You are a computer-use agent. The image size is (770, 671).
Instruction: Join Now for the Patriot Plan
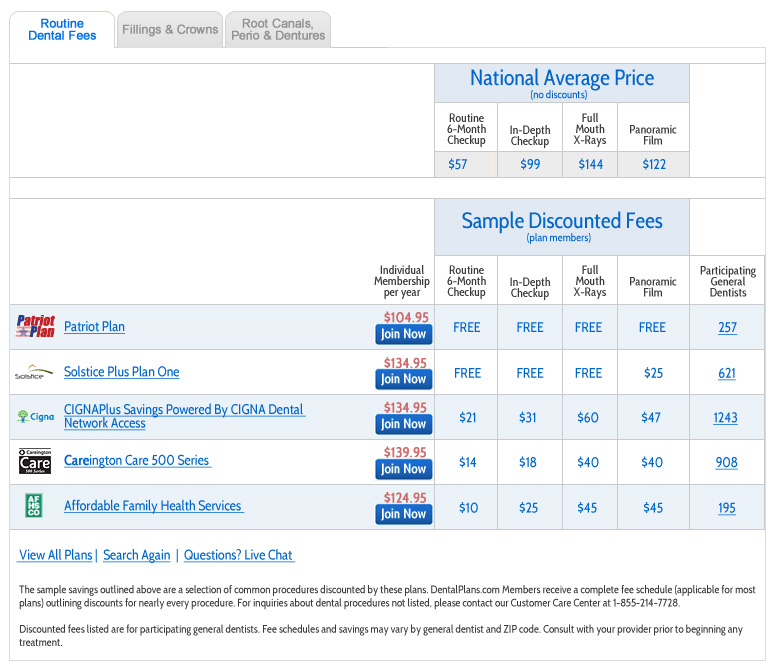(404, 334)
